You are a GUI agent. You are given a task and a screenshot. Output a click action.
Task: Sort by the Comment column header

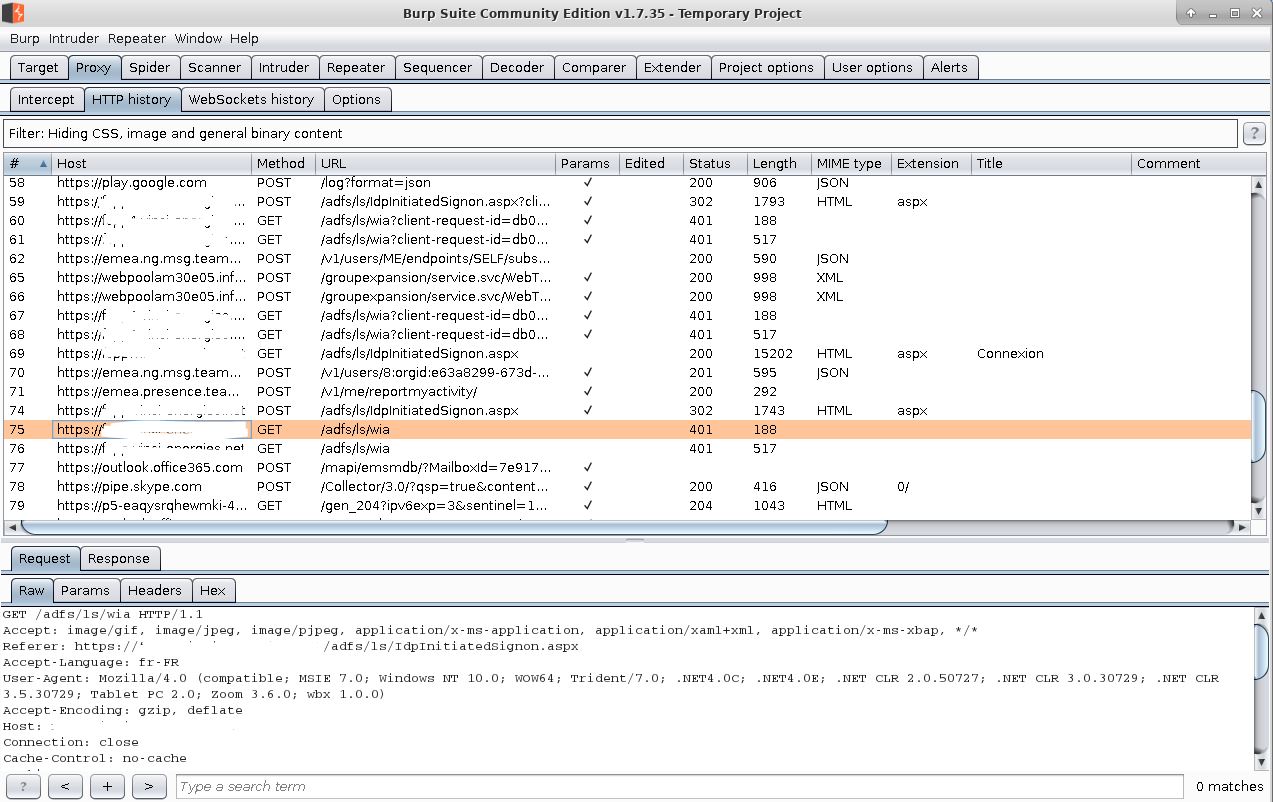[1199, 163]
